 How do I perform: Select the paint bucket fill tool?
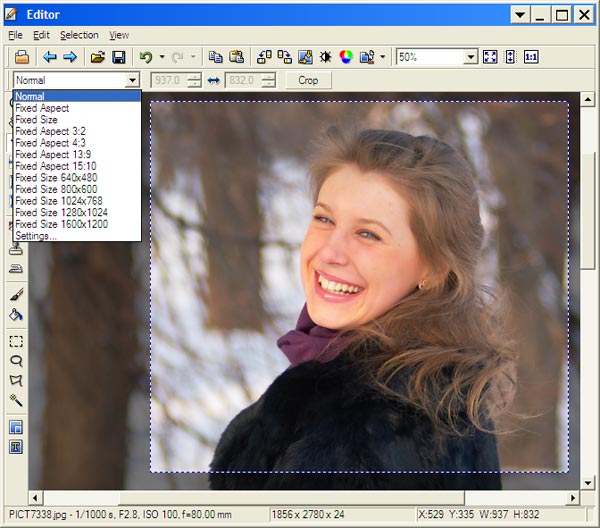[16, 314]
